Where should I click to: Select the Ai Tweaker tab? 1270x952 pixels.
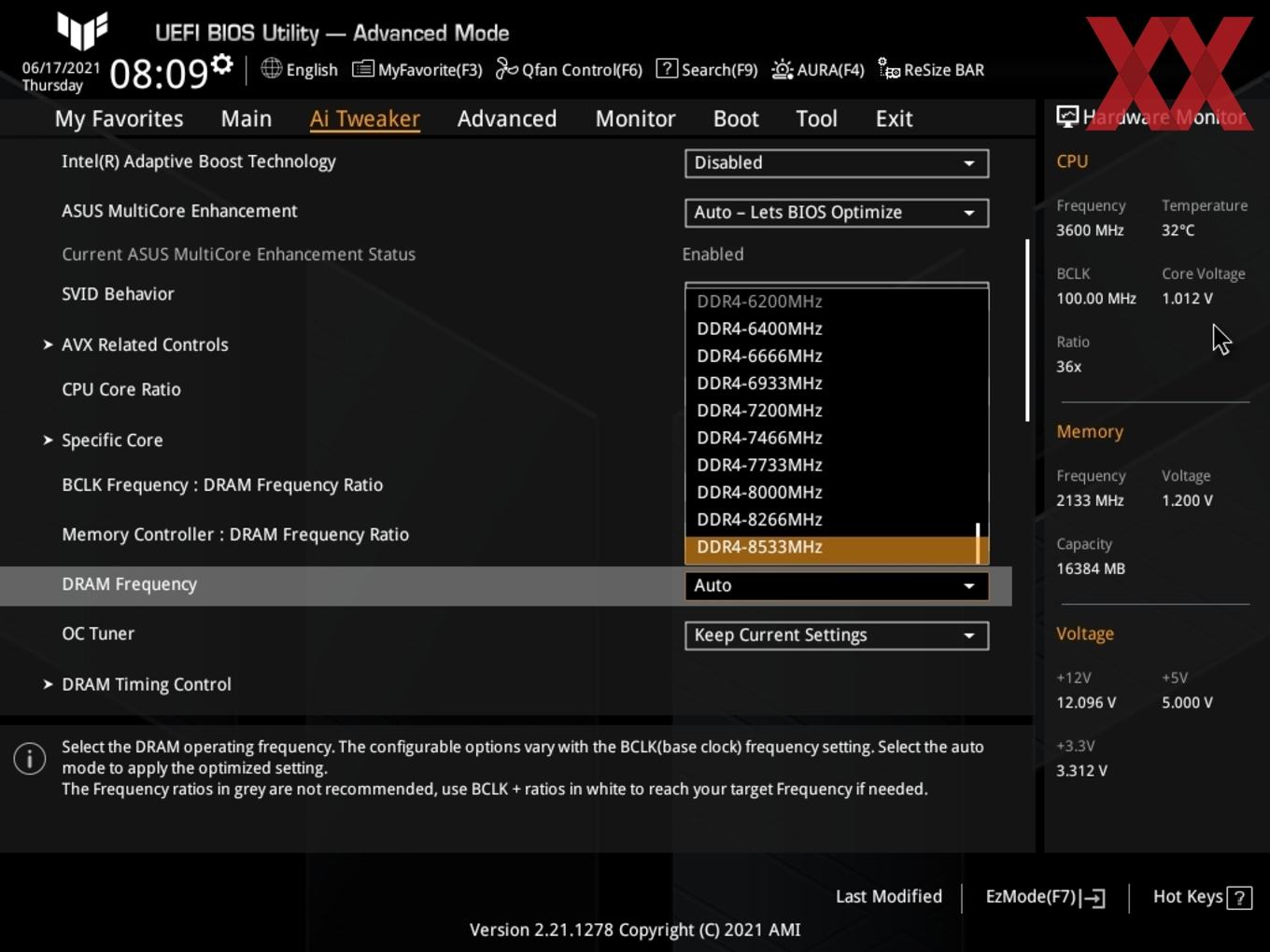tap(365, 119)
